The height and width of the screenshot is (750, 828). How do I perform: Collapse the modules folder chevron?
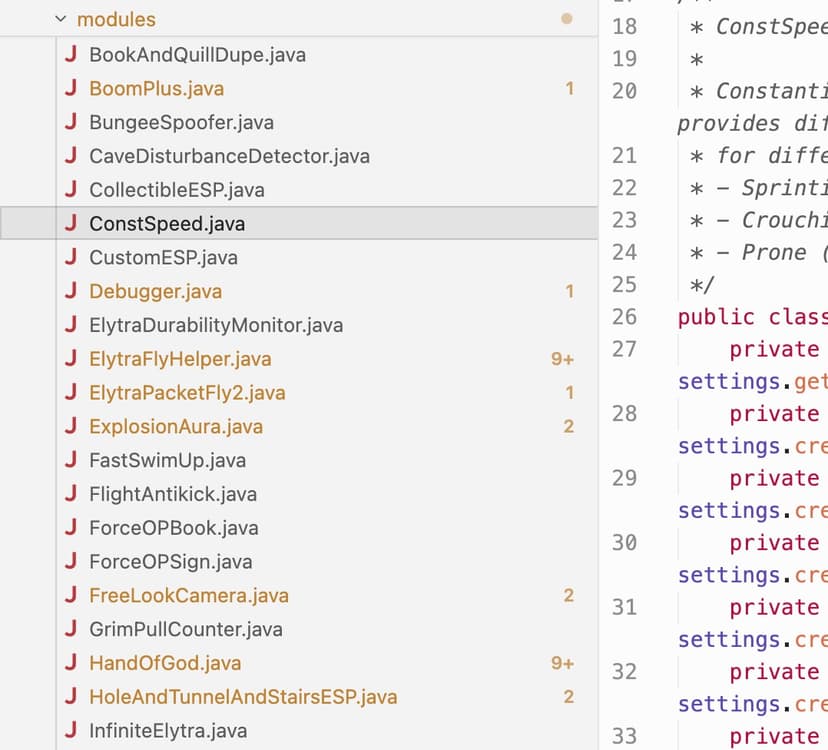point(61,19)
